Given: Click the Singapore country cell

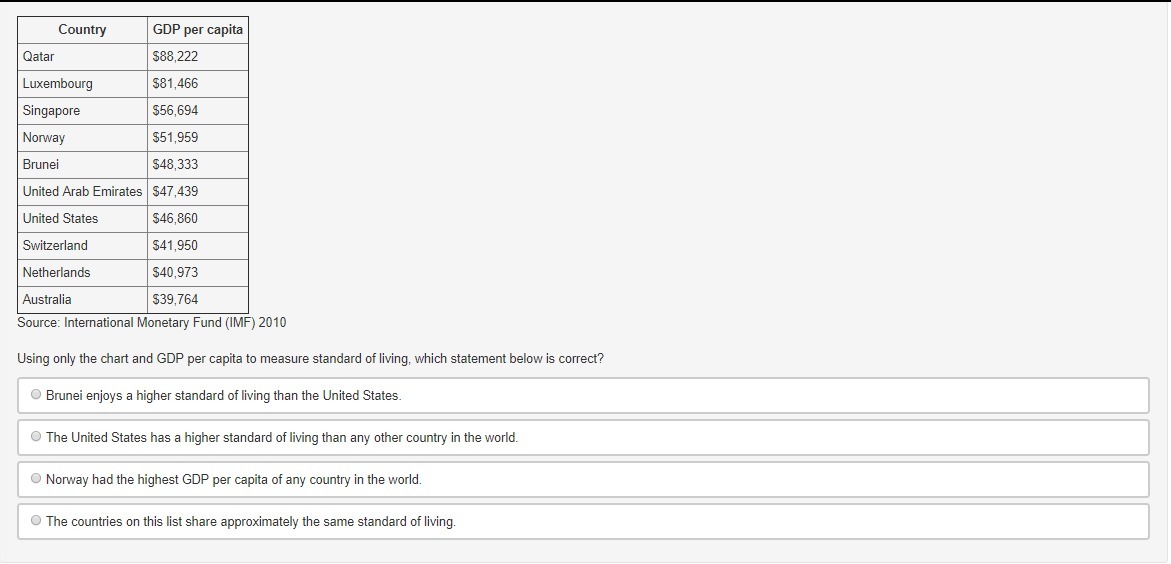Looking at the screenshot, I should (82, 111).
